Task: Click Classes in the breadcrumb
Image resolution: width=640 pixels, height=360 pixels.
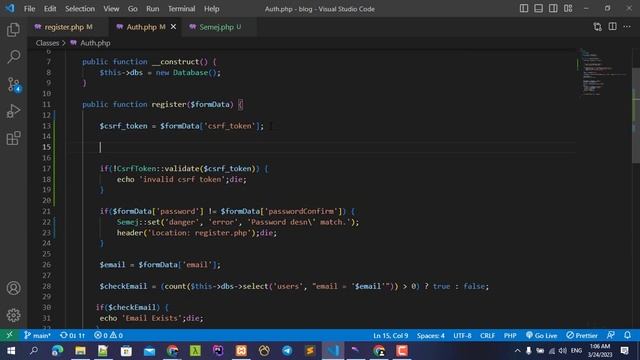Action: 47,43
